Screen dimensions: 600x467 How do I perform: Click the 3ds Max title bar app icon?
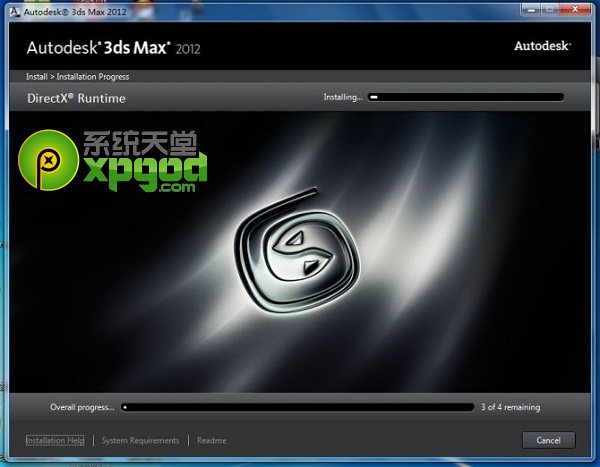click(12, 9)
